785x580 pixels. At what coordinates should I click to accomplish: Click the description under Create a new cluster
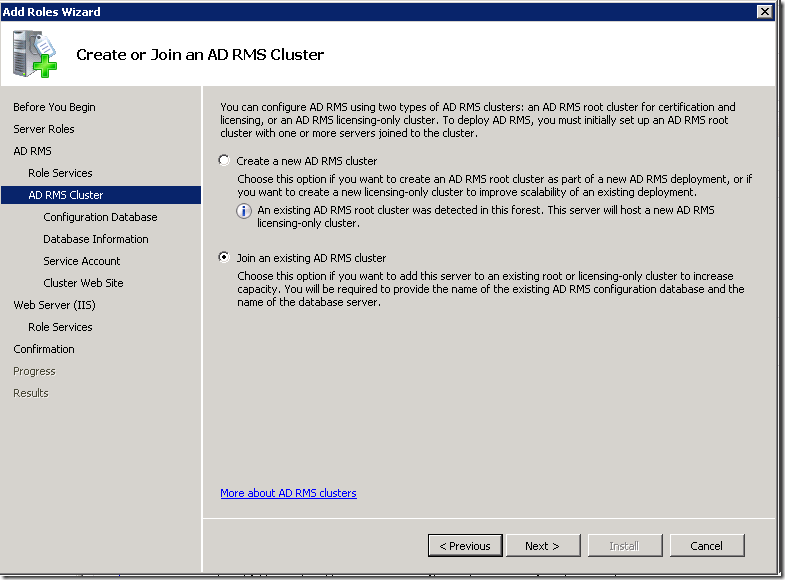495,186
